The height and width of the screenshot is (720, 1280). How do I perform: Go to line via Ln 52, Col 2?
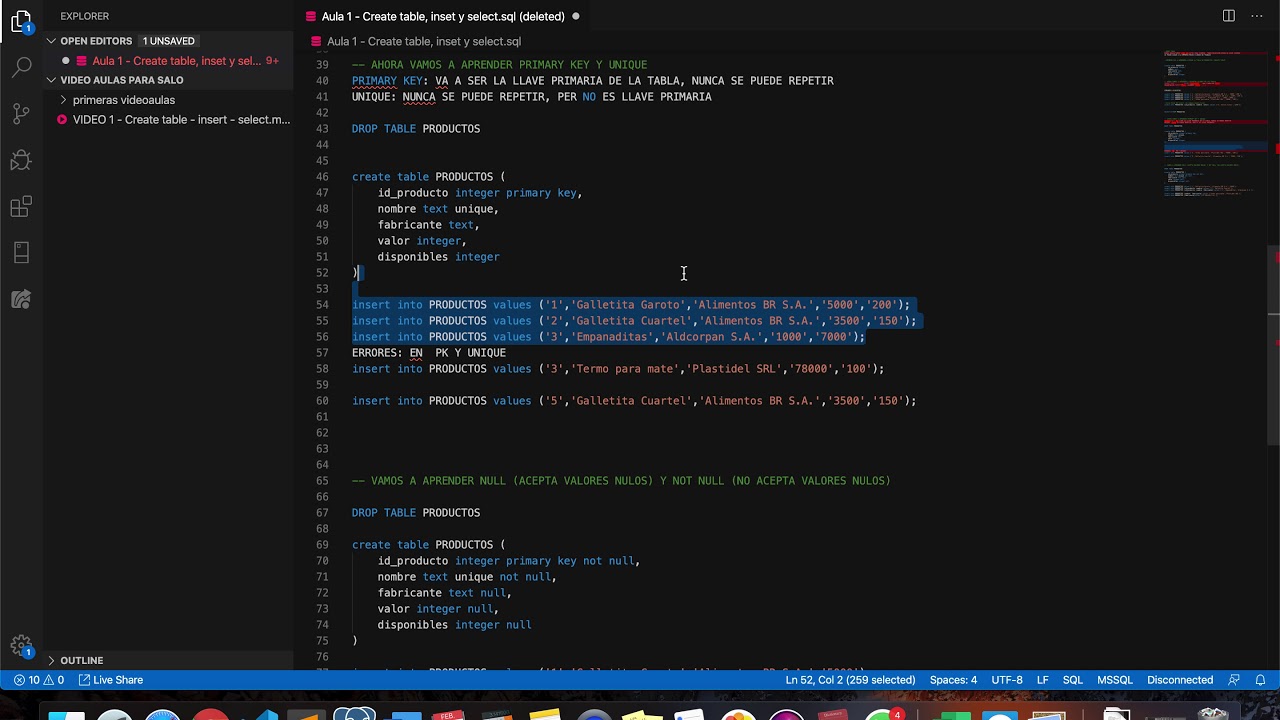(850, 680)
